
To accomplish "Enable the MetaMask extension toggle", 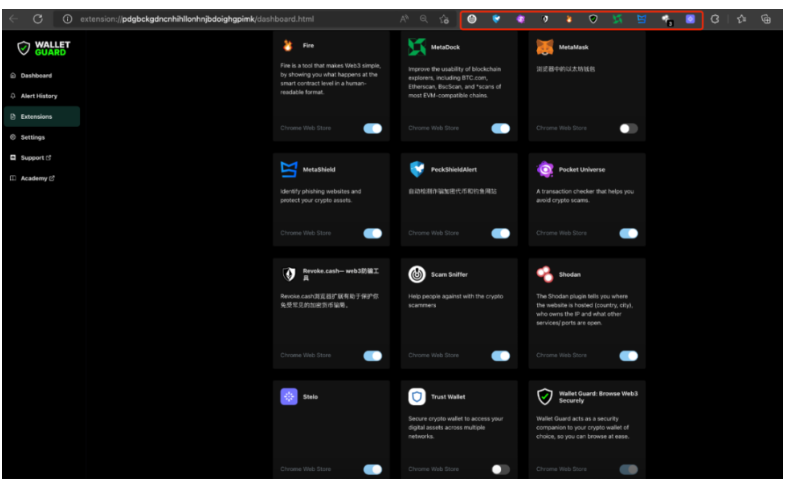I will tap(629, 128).
